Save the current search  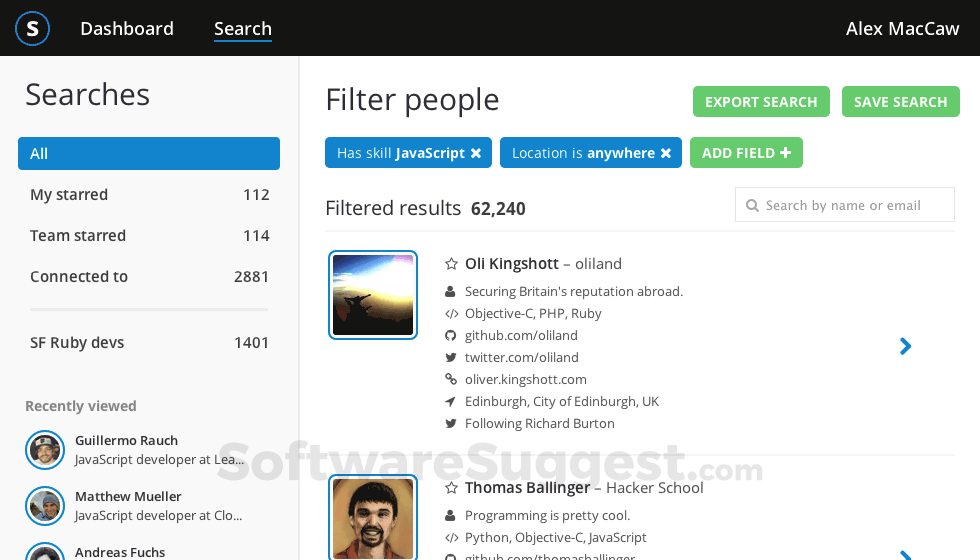[x=900, y=102]
